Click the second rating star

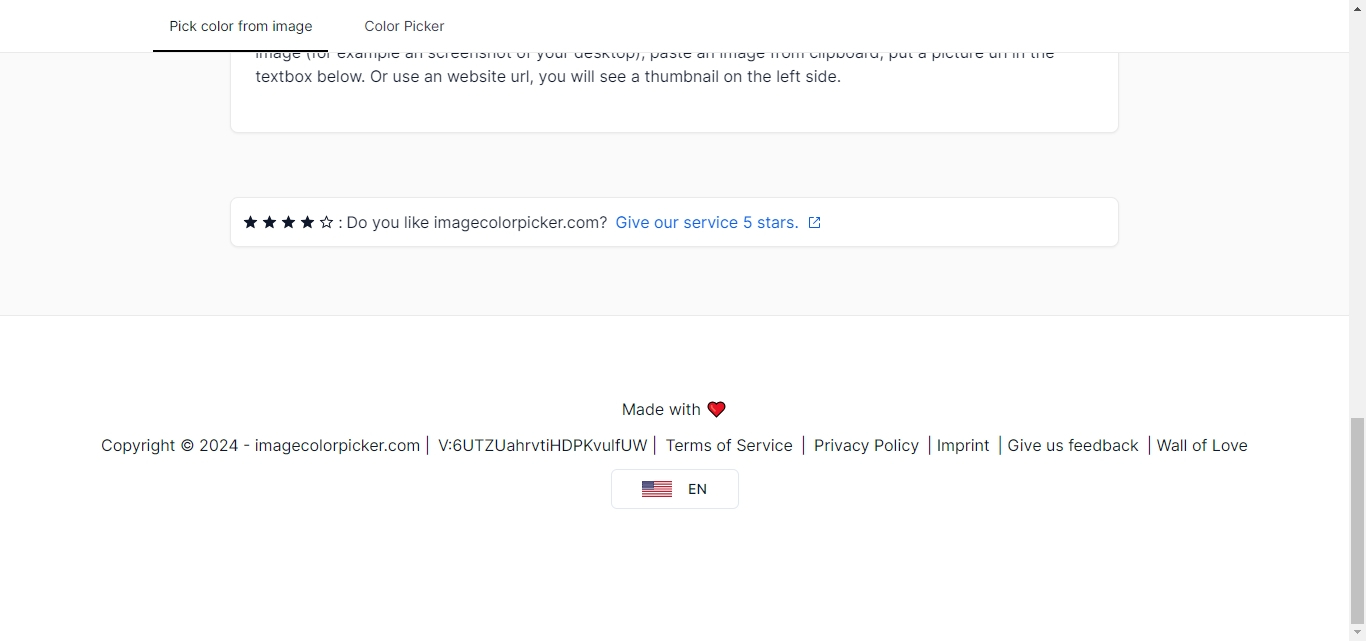coord(269,222)
